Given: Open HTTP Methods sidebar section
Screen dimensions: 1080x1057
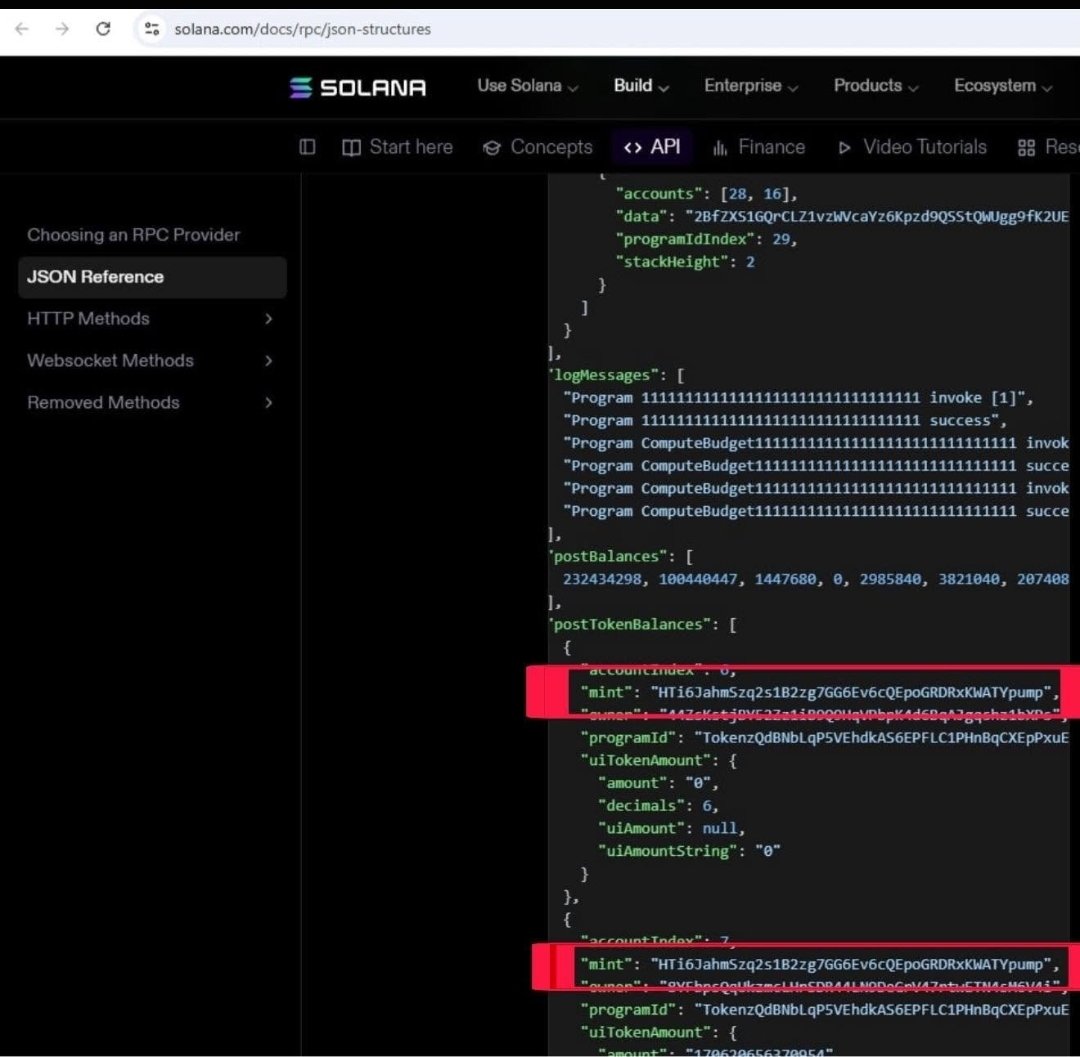Looking at the screenshot, I should (88, 319).
